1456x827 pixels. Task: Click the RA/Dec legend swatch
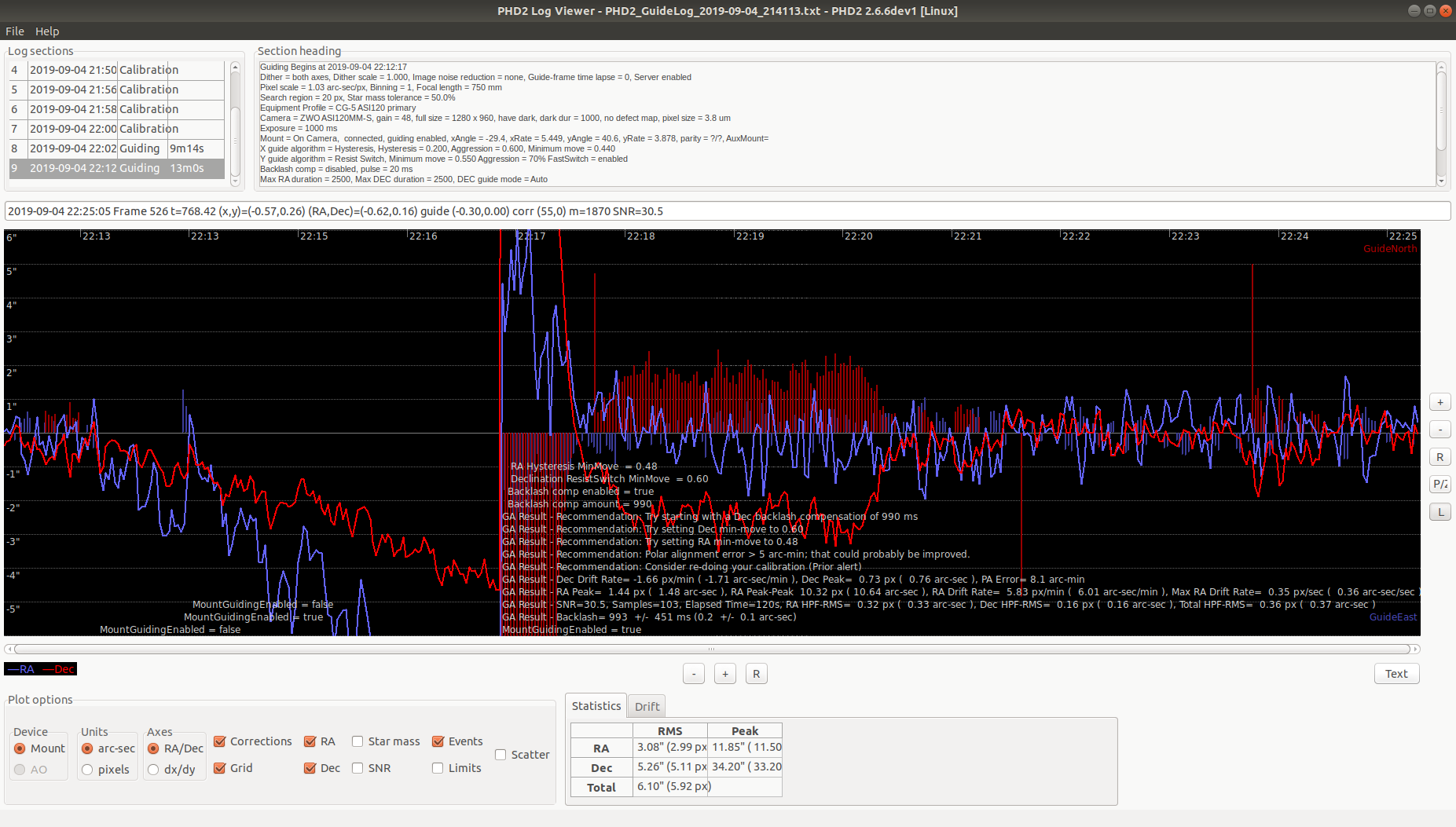click(40, 669)
